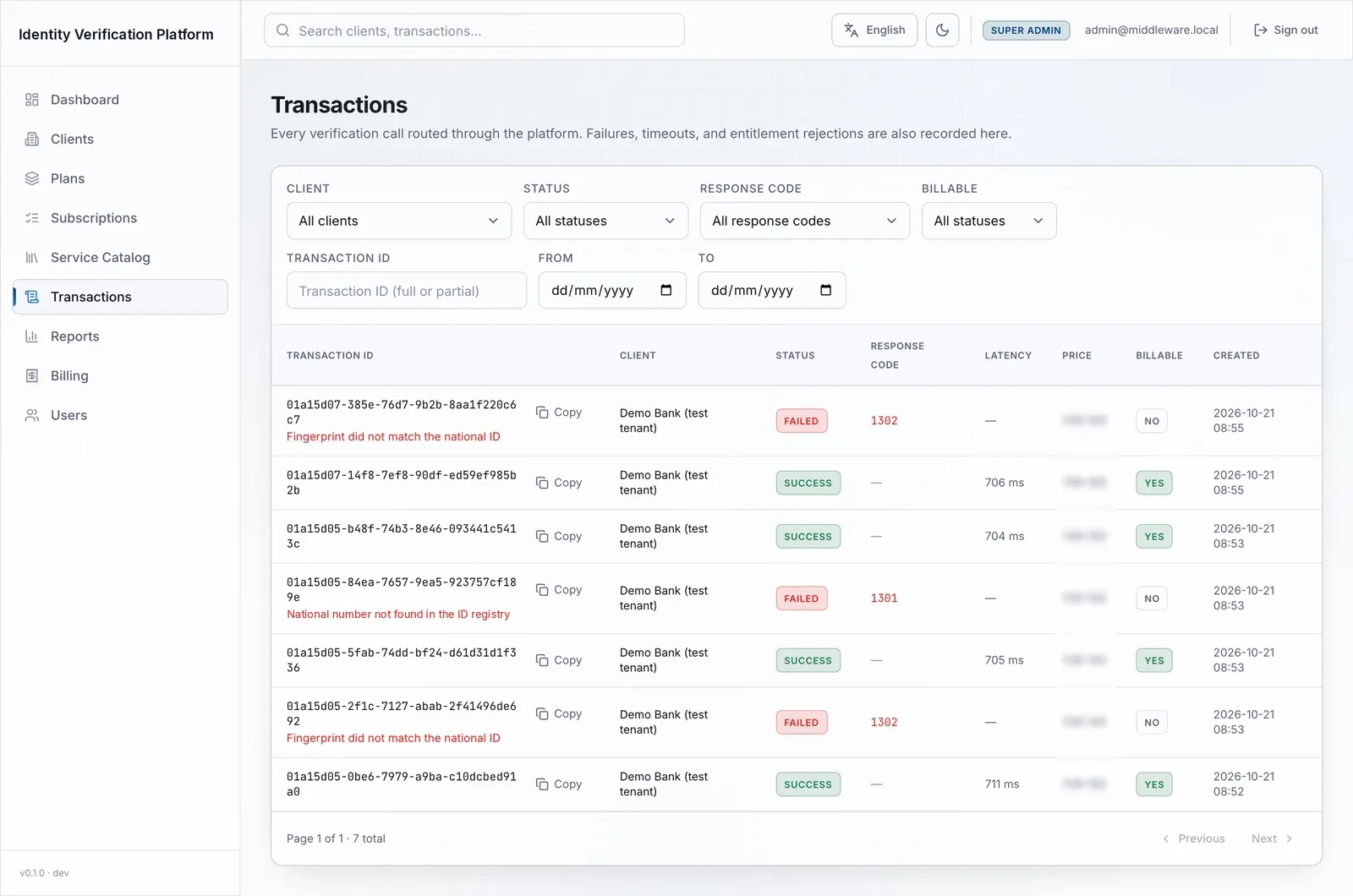Open the Users management page
The image size is (1353, 896).
click(x=120, y=415)
